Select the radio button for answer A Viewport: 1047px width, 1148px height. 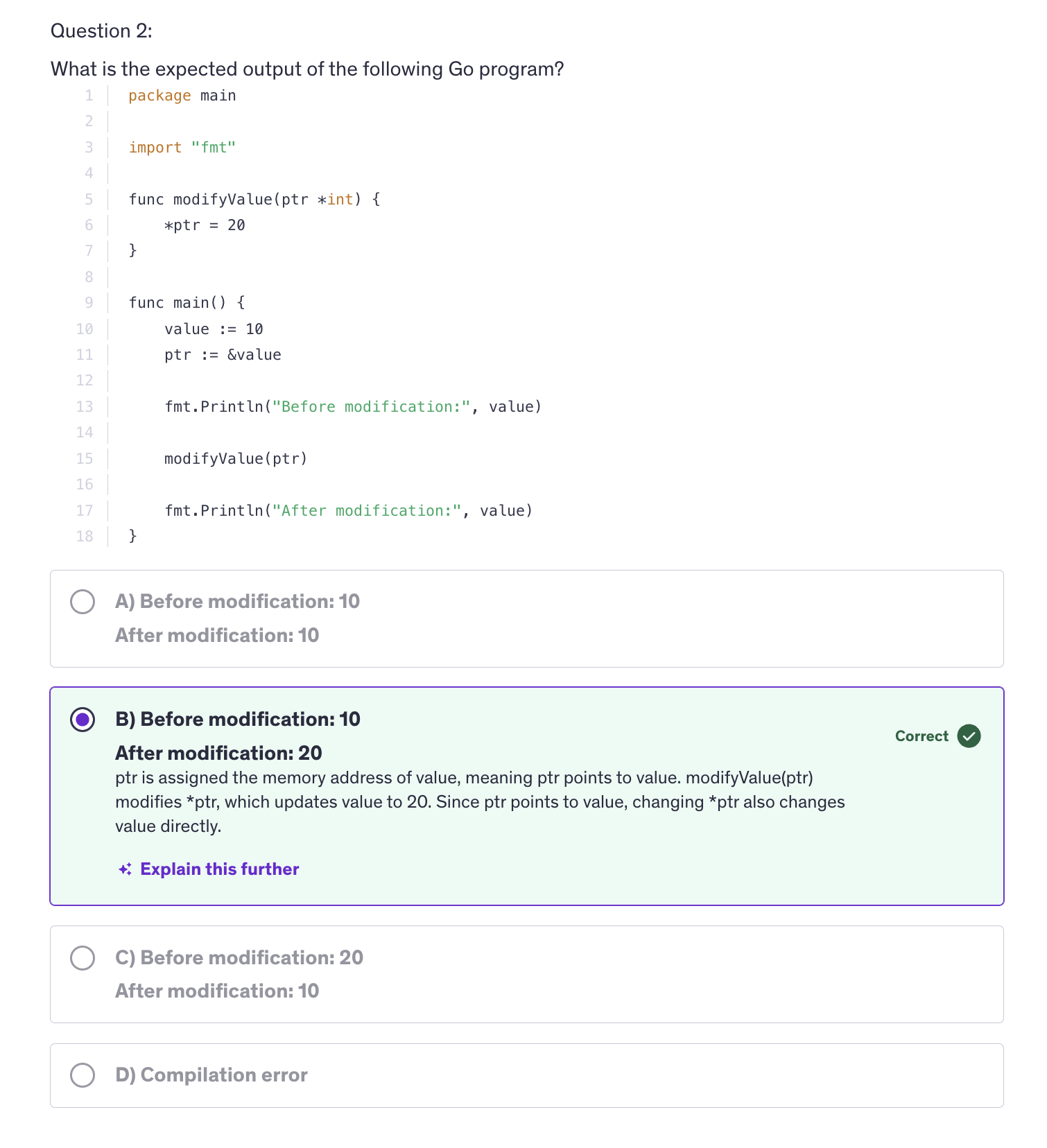click(x=83, y=602)
